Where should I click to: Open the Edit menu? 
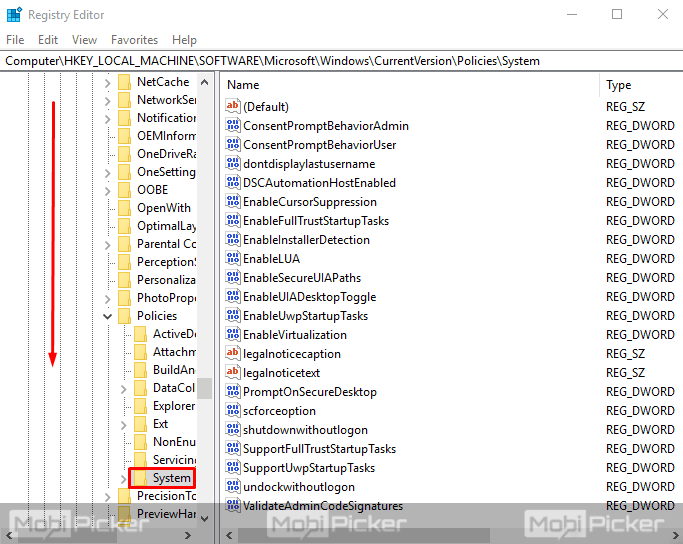[48, 40]
